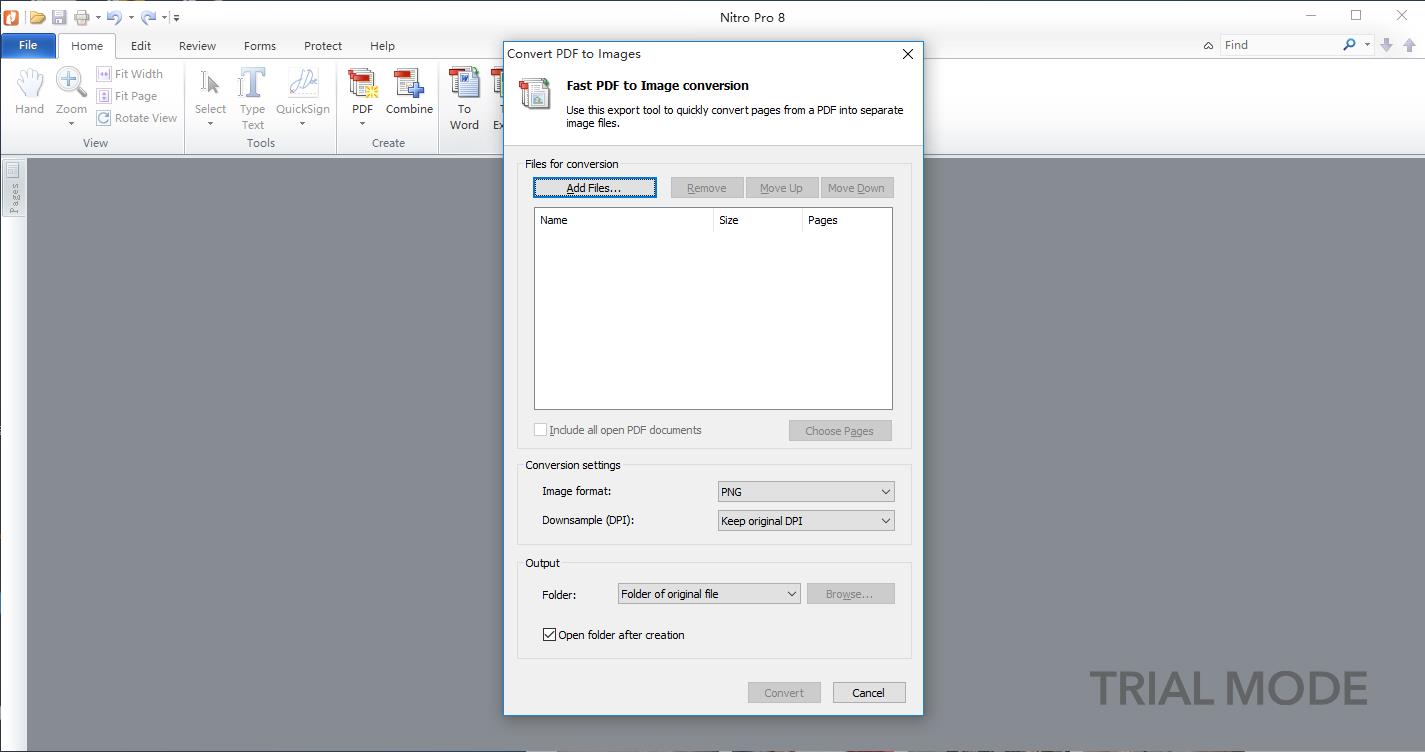This screenshot has width=1425, height=752.
Task: Click the Move Up button
Action: (x=781, y=188)
